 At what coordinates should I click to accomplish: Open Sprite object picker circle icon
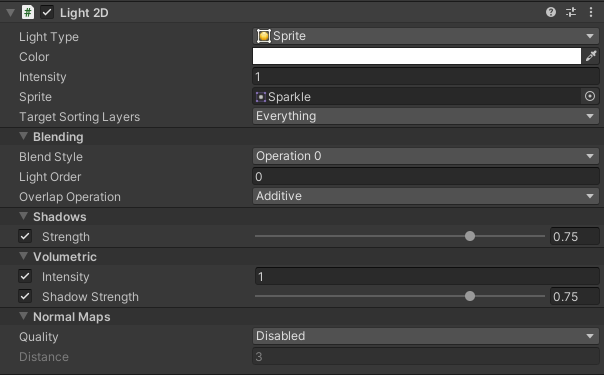coord(590,96)
